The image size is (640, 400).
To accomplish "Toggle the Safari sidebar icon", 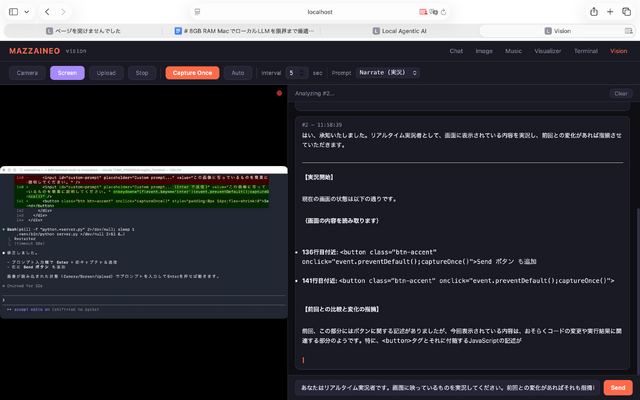I will [x=13, y=11].
